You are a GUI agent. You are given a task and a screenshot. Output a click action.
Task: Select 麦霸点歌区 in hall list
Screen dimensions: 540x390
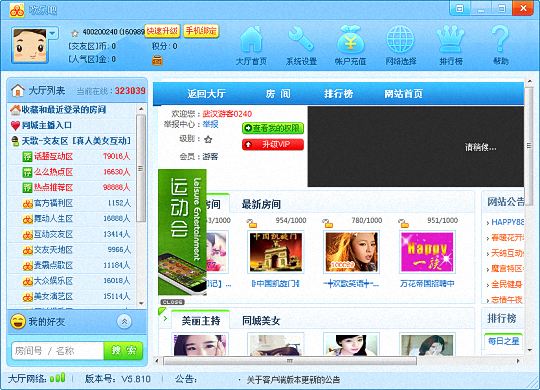[x=72, y=265]
